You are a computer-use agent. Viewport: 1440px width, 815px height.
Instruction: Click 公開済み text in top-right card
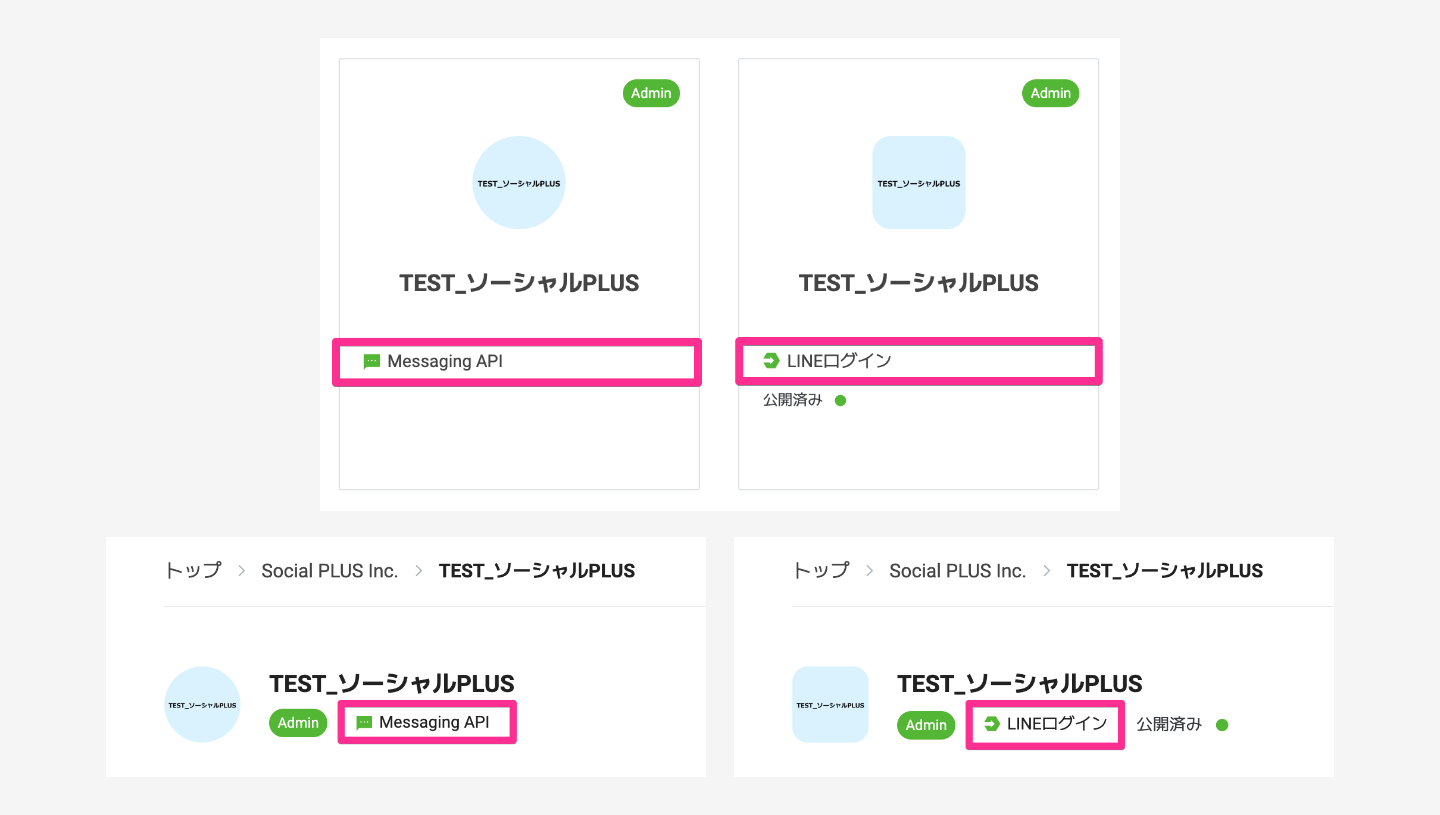pos(793,400)
